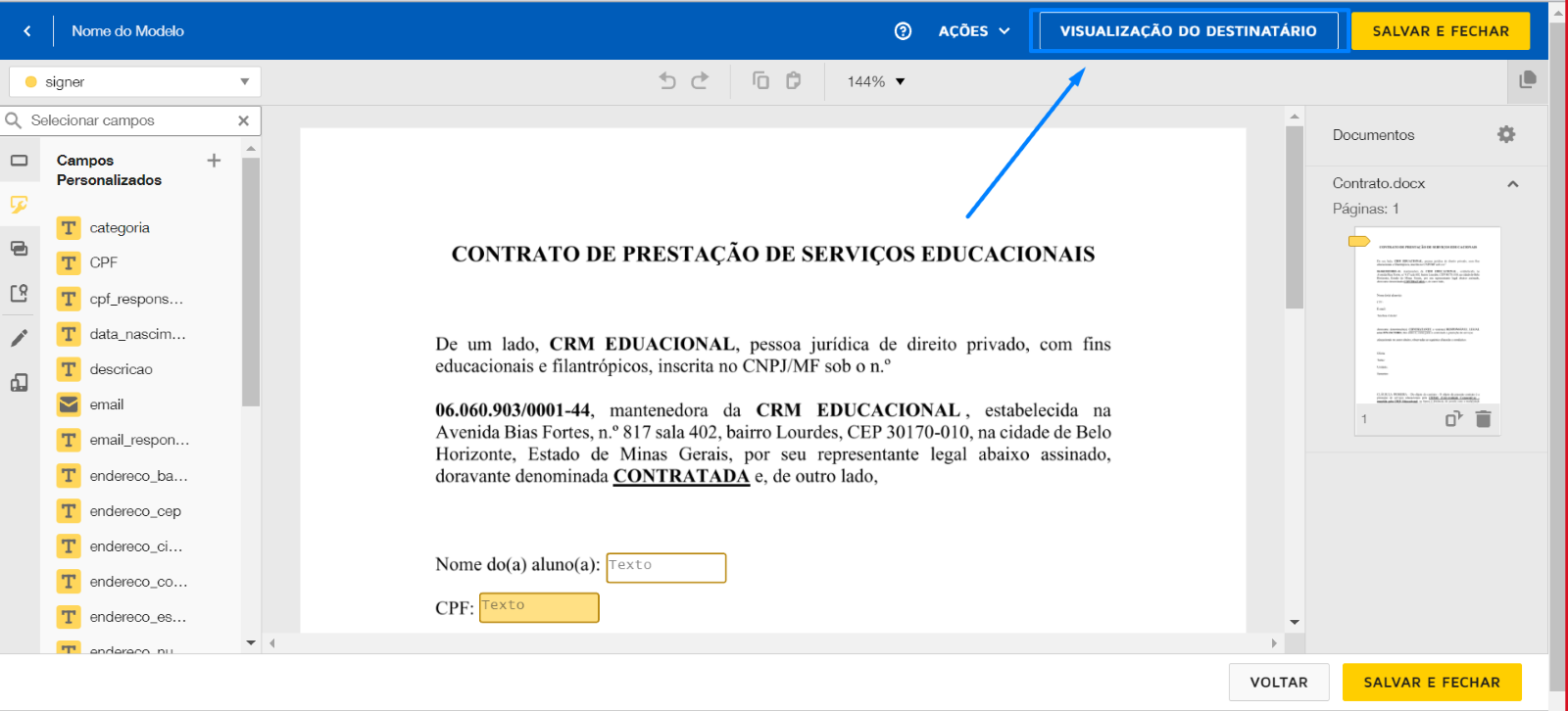This screenshot has height=711, width=1568.
Task: Open the help question mark icon
Action: [x=903, y=31]
